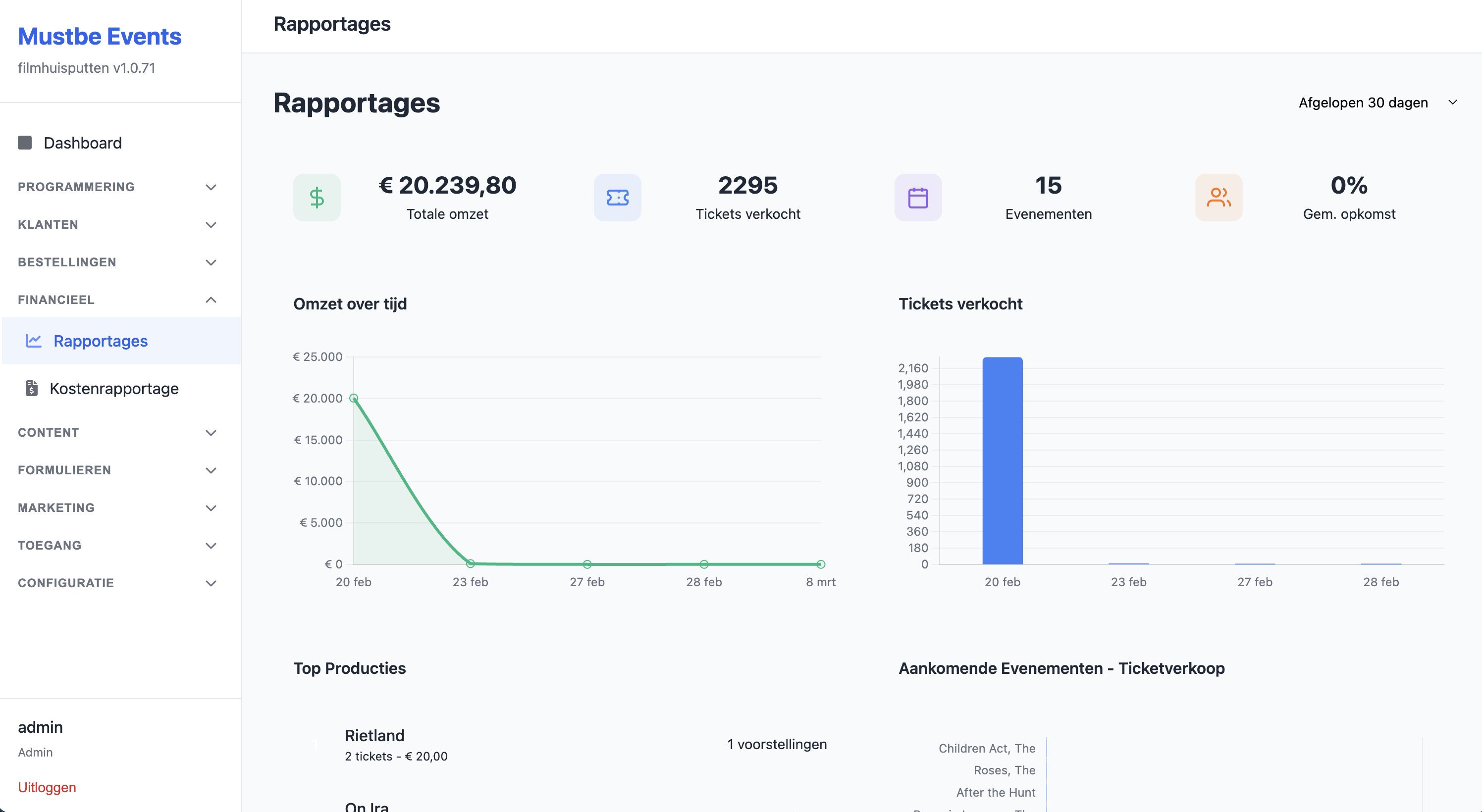Select Rapportages in the sidebar menu
The height and width of the screenshot is (812, 1482).
pyautogui.click(x=100, y=341)
